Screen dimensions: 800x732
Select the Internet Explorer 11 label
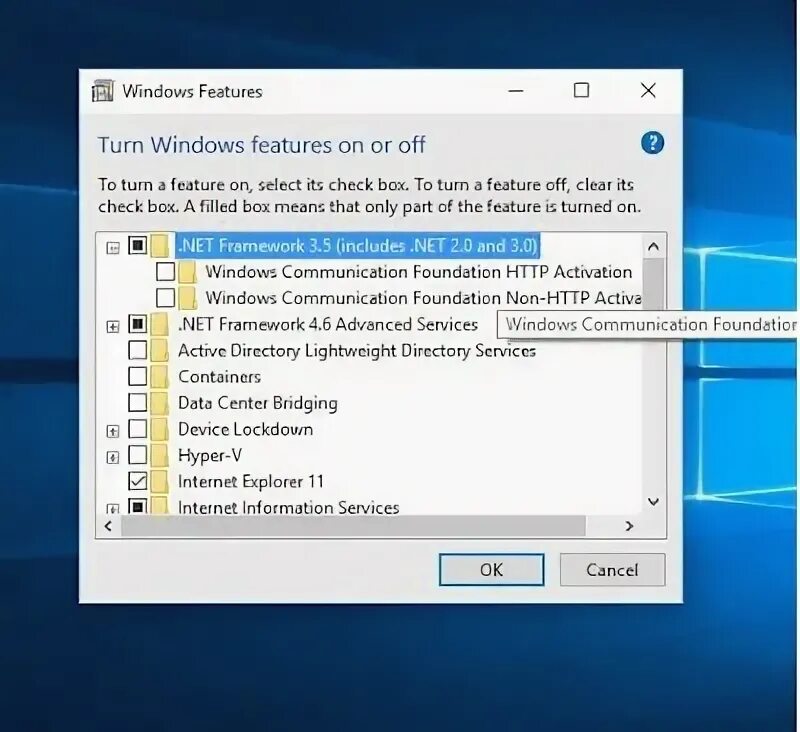[251, 482]
